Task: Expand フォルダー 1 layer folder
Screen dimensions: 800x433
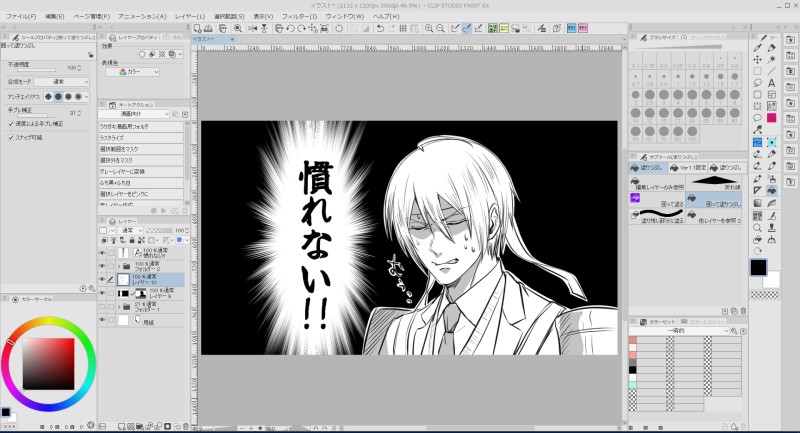Action: pos(119,307)
